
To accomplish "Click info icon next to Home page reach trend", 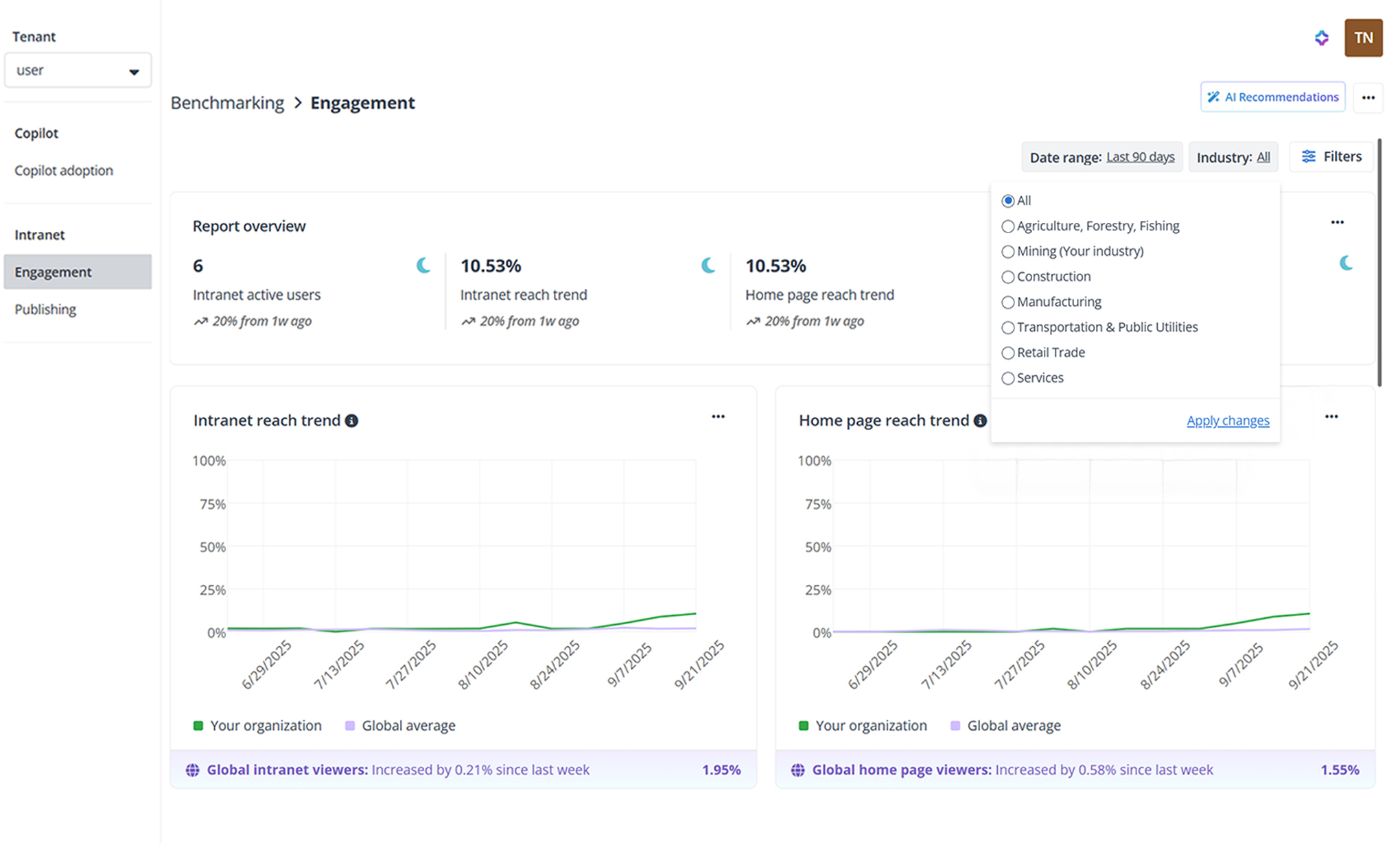I will 980,420.
